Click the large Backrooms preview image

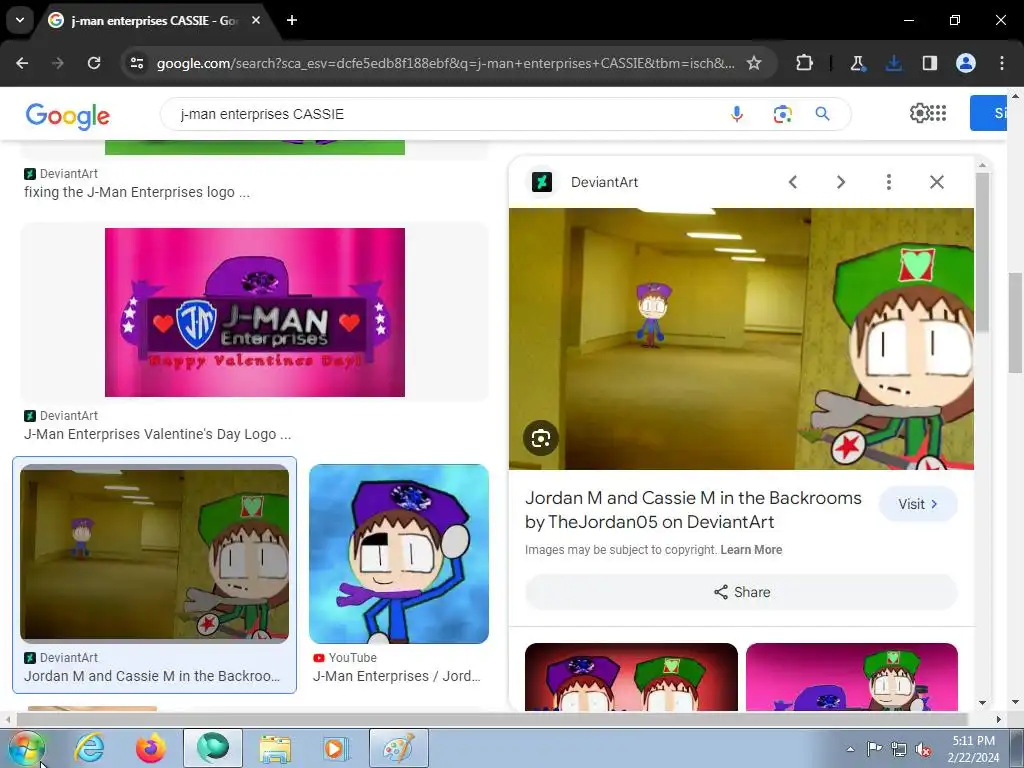741,338
